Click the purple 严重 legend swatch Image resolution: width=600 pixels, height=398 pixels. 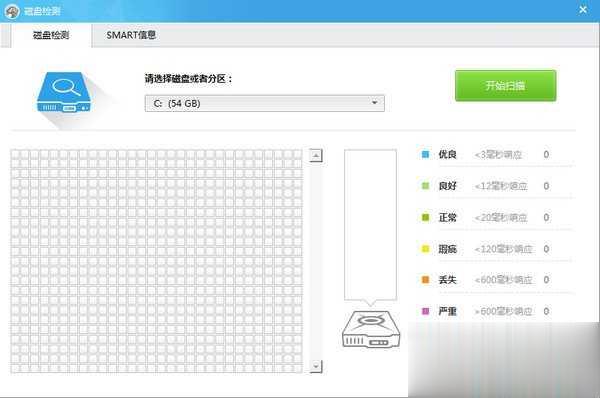pyautogui.click(x=425, y=311)
